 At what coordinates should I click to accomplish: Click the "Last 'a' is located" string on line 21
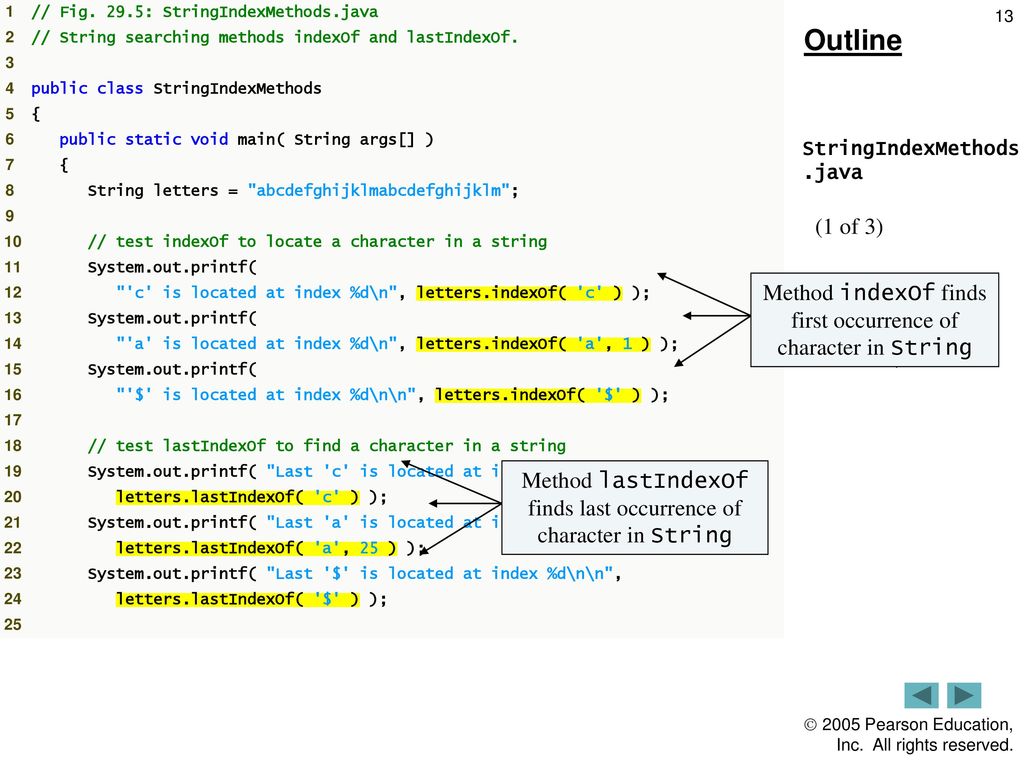tap(383, 522)
